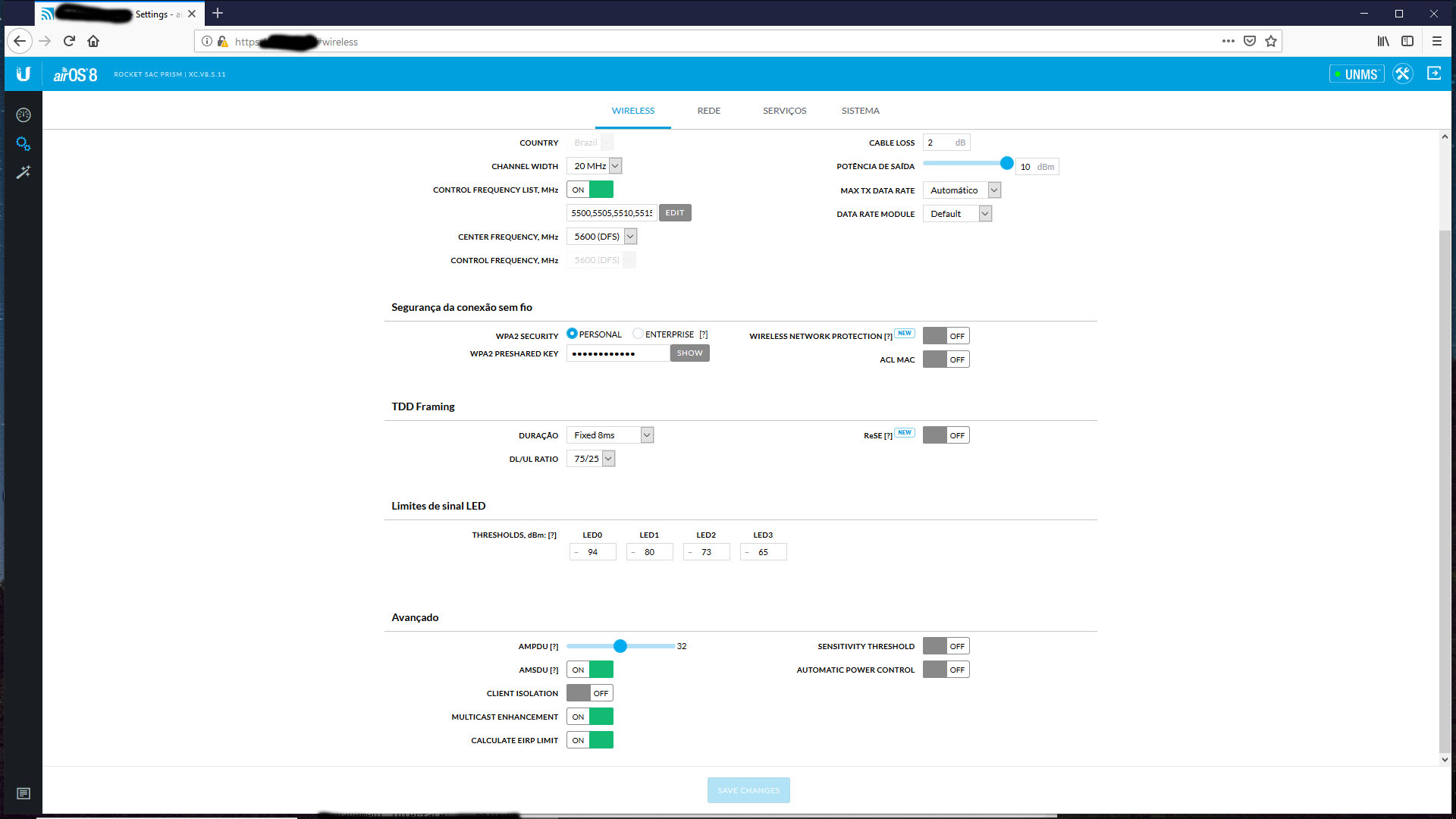Image resolution: width=1456 pixels, height=819 pixels.
Task: Open the dashboard gauge icon in sidebar
Action: (24, 115)
